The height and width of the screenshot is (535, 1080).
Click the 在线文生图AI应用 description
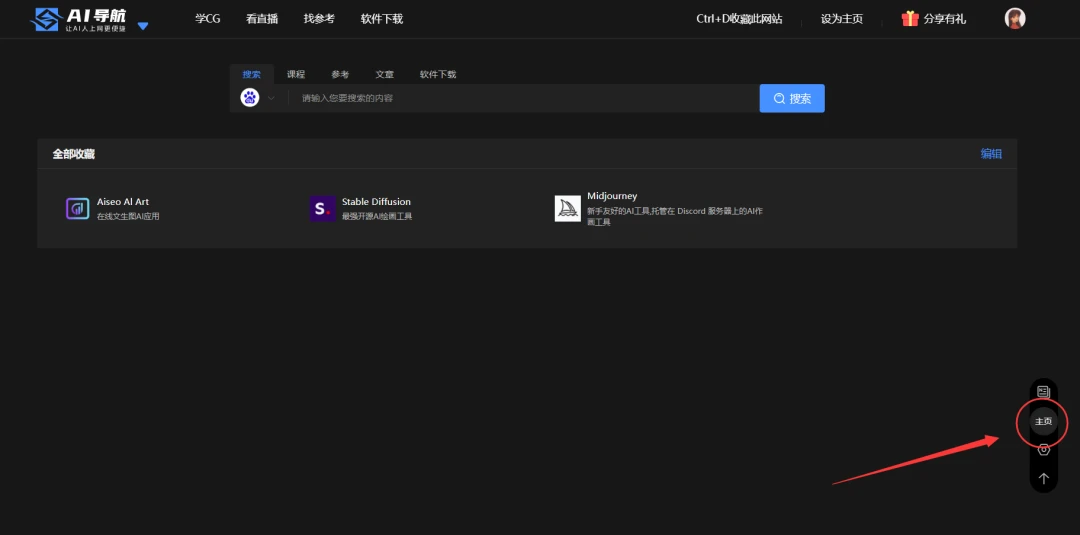128,216
